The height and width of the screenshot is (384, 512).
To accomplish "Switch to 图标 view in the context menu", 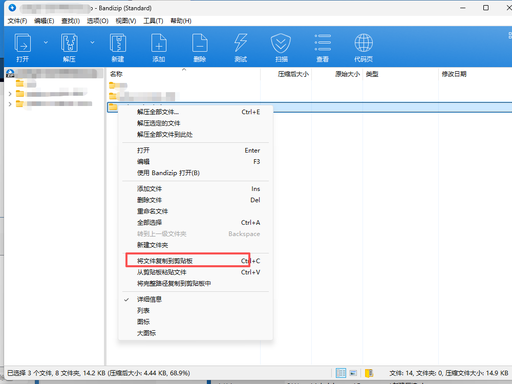I will (x=196, y=322).
